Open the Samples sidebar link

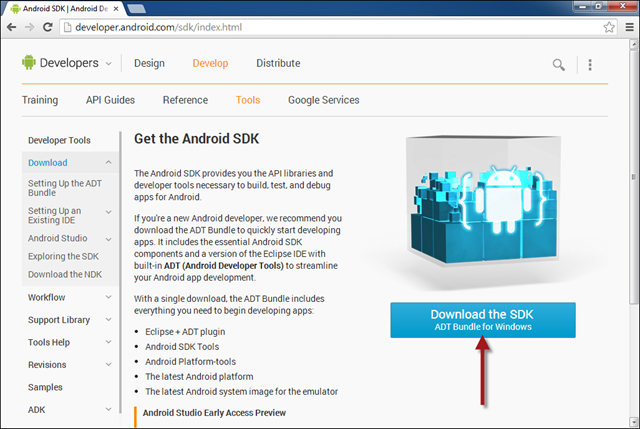pos(45,387)
